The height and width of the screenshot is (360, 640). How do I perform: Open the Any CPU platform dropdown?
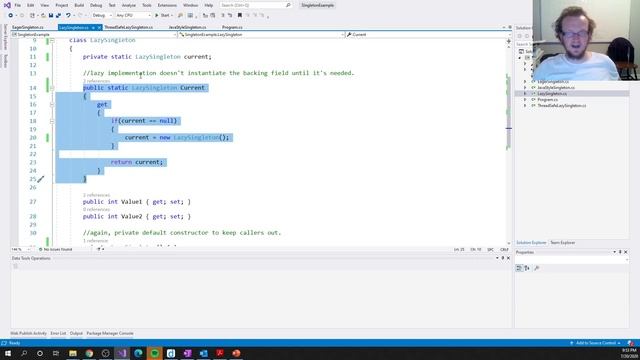click(133, 15)
